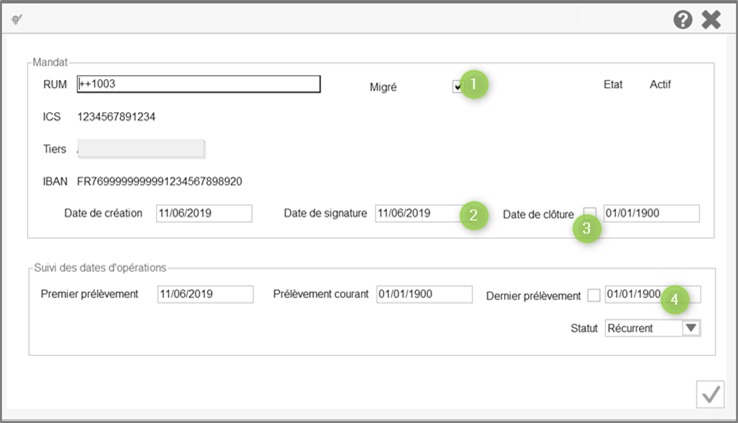The image size is (738, 423).
Task: Click the greyed-out Tiers field
Action: 140,149
